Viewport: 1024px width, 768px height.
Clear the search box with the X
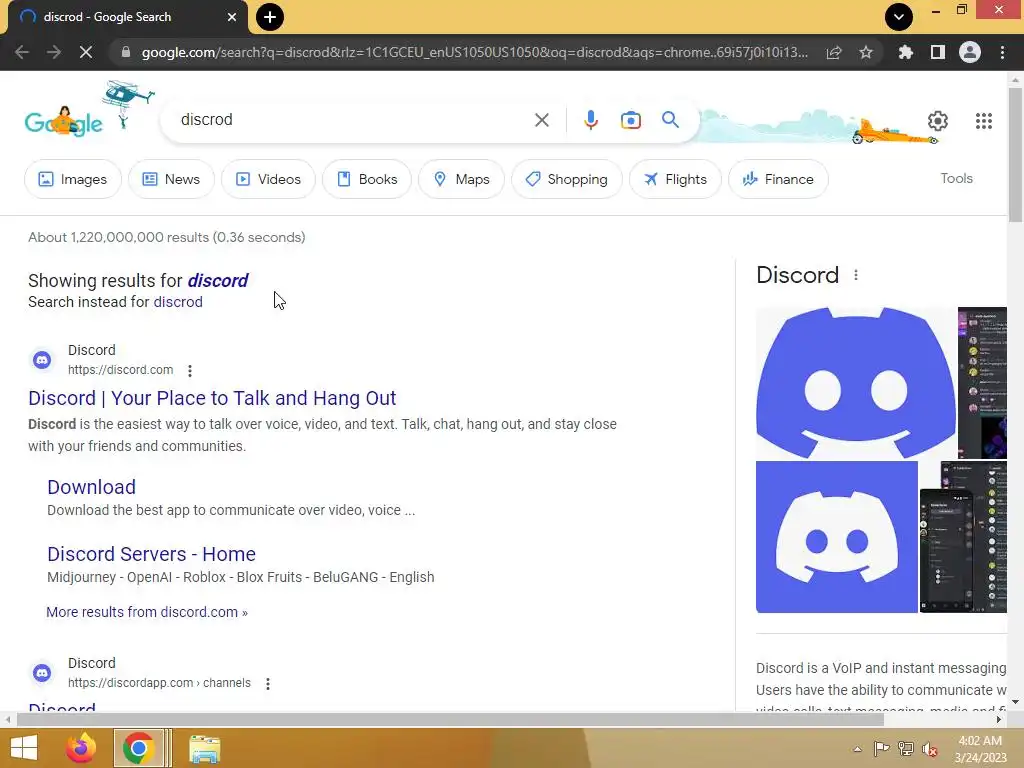point(541,120)
